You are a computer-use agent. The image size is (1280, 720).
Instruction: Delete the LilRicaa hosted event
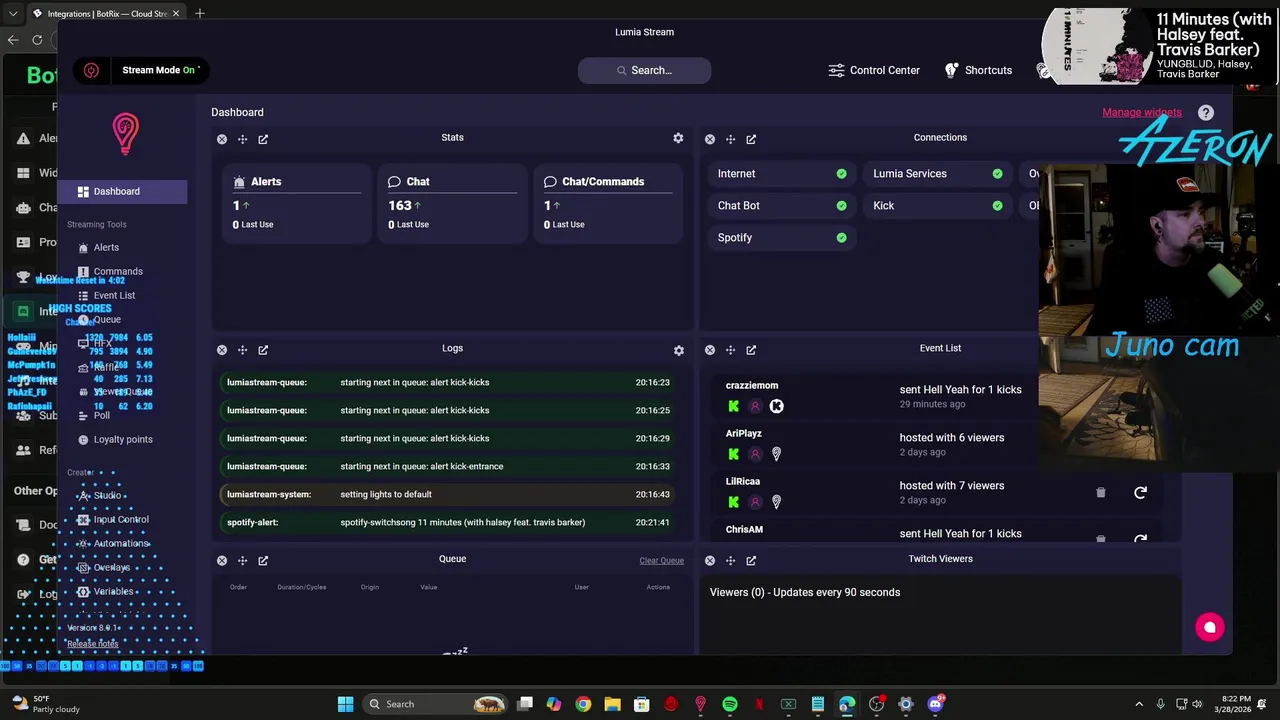point(1101,492)
